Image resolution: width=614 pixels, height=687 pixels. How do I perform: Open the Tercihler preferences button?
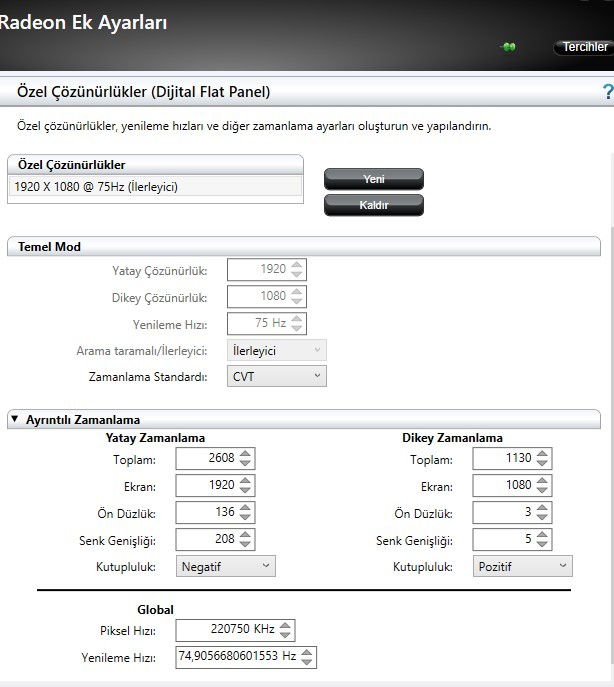pos(584,47)
